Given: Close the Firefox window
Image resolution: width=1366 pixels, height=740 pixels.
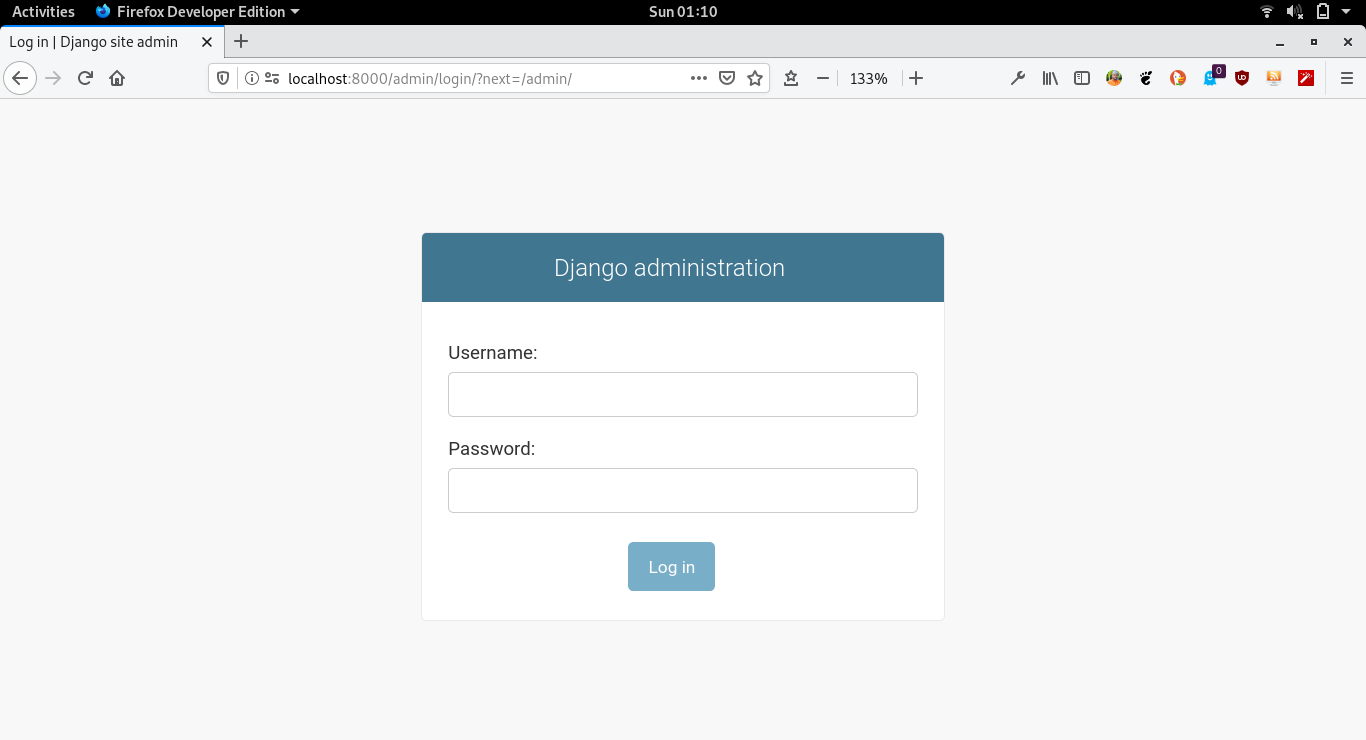Looking at the screenshot, I should click(x=1348, y=42).
